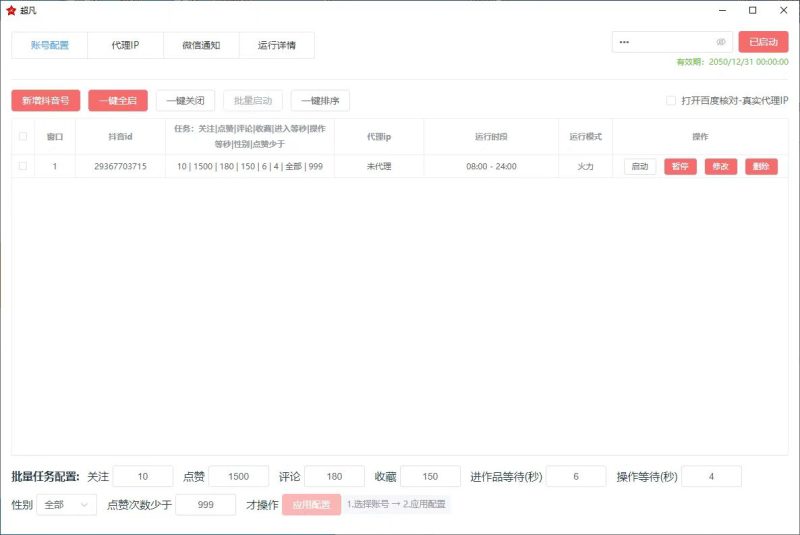Click 删除 for account 29367703715
Viewport: 800px width, 535px height.
[761, 166]
